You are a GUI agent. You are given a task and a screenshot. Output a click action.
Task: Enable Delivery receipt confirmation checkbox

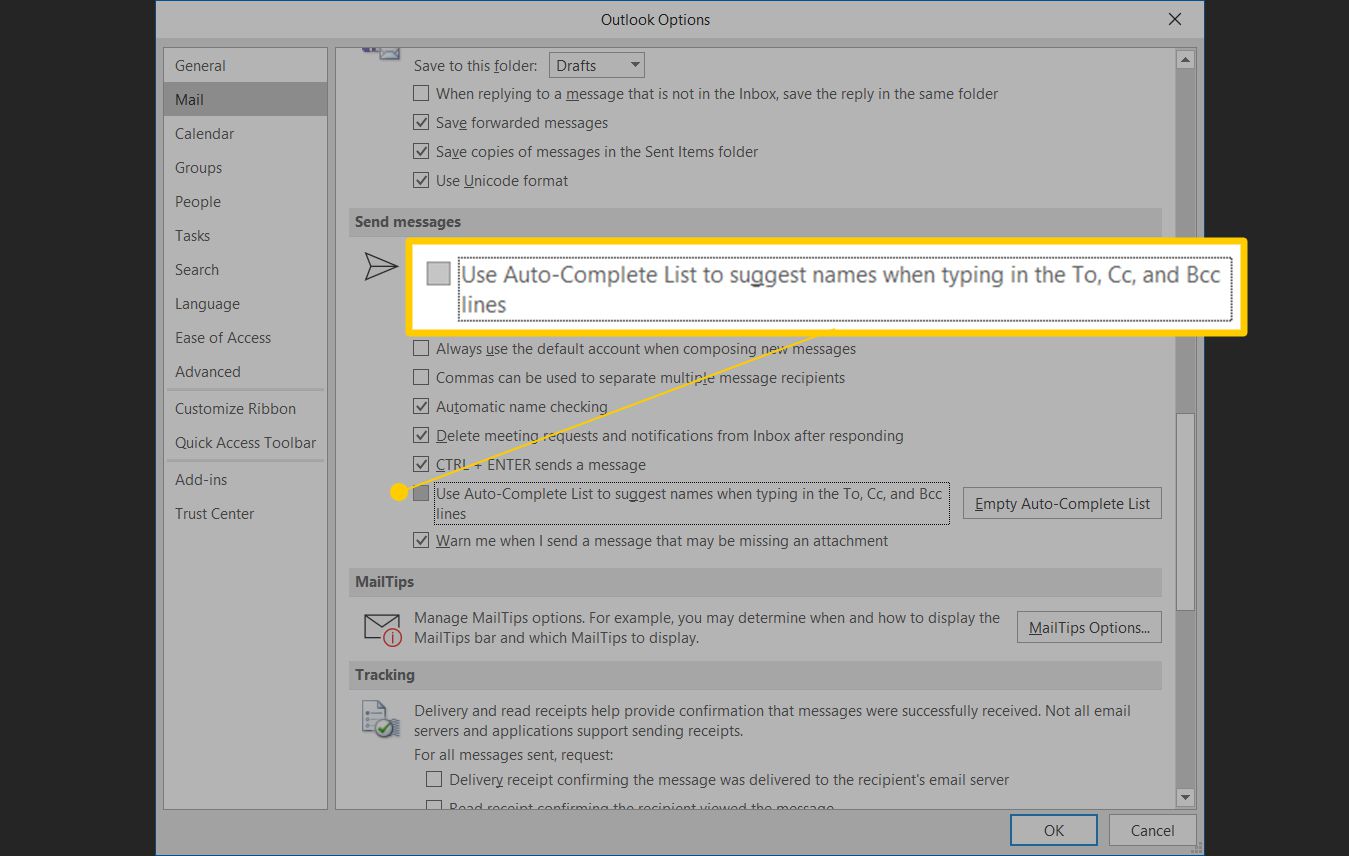tap(434, 780)
